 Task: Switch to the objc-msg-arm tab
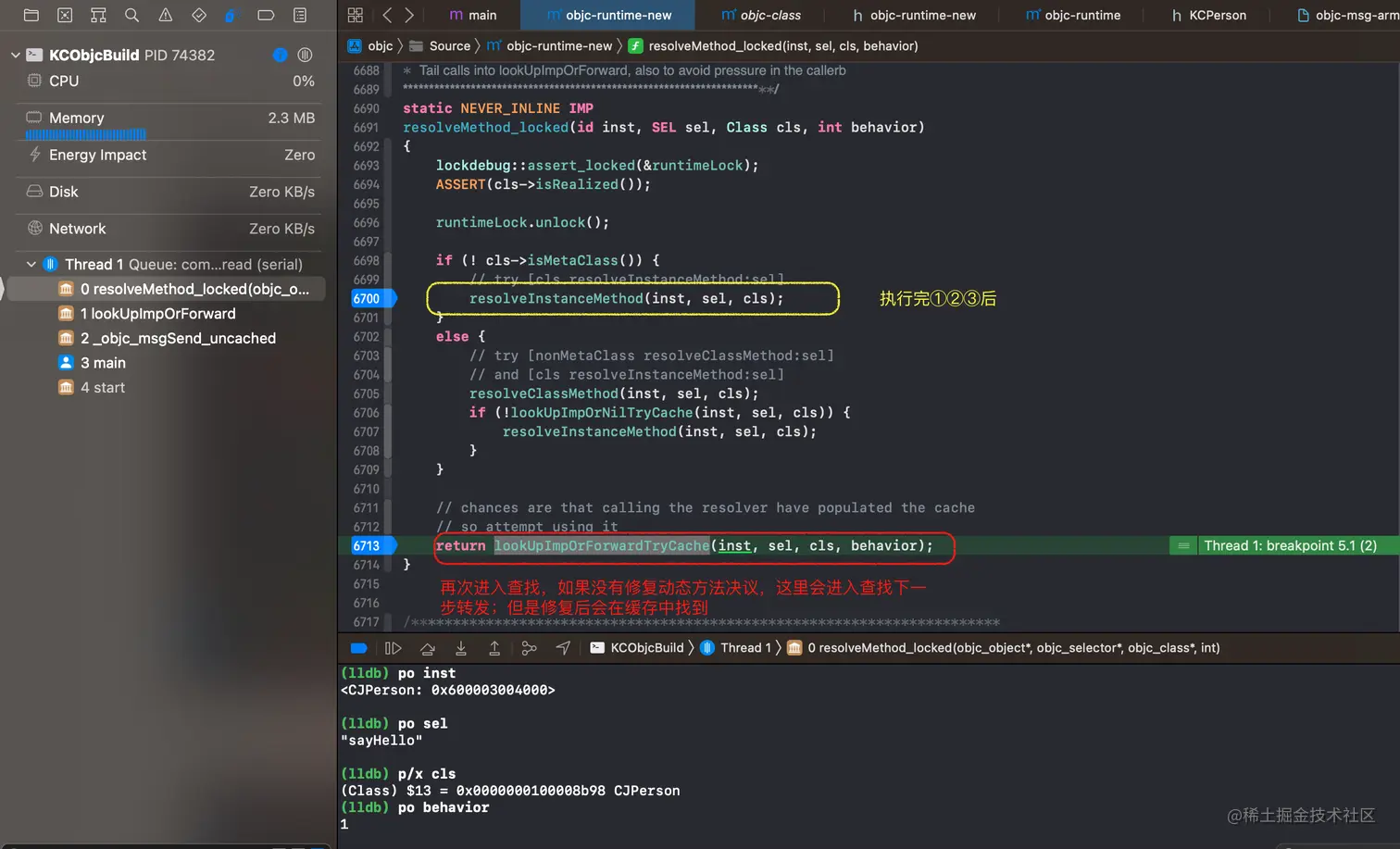(1348, 15)
